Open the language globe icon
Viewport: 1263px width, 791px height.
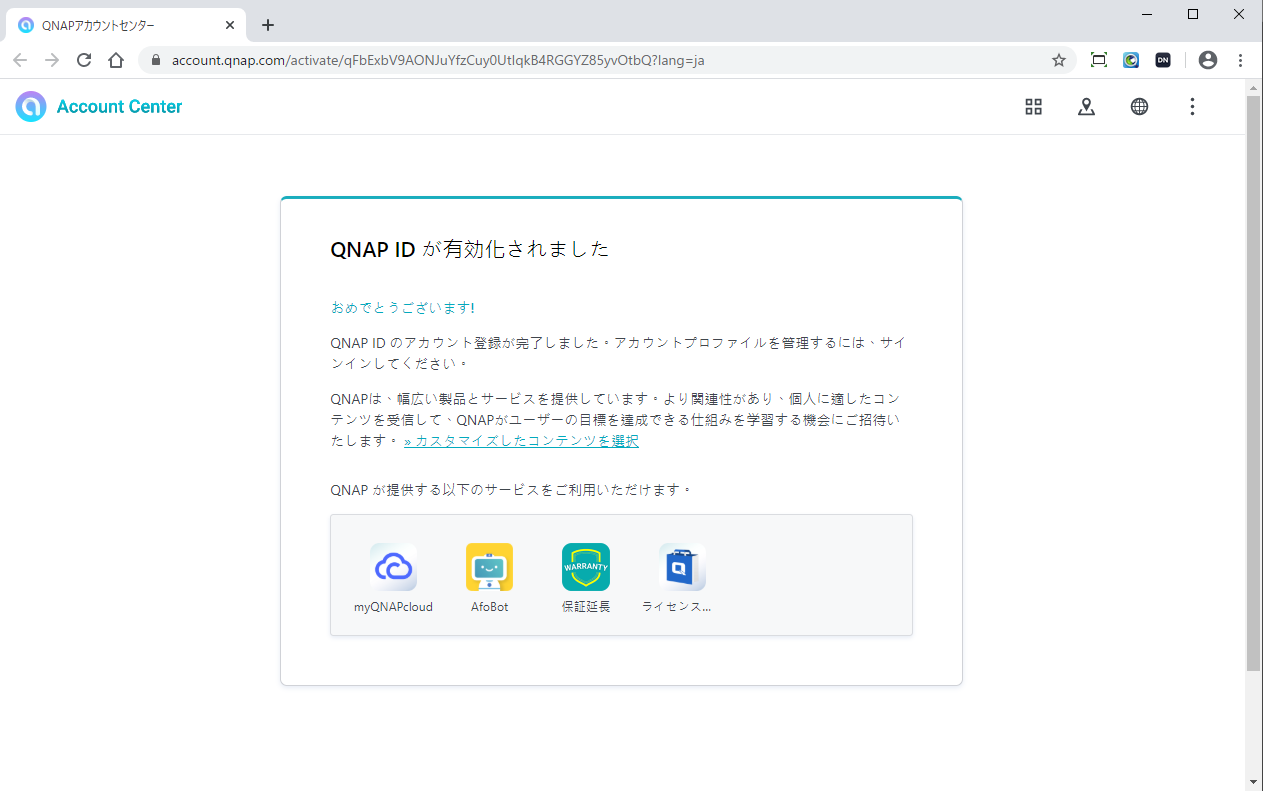click(x=1139, y=107)
